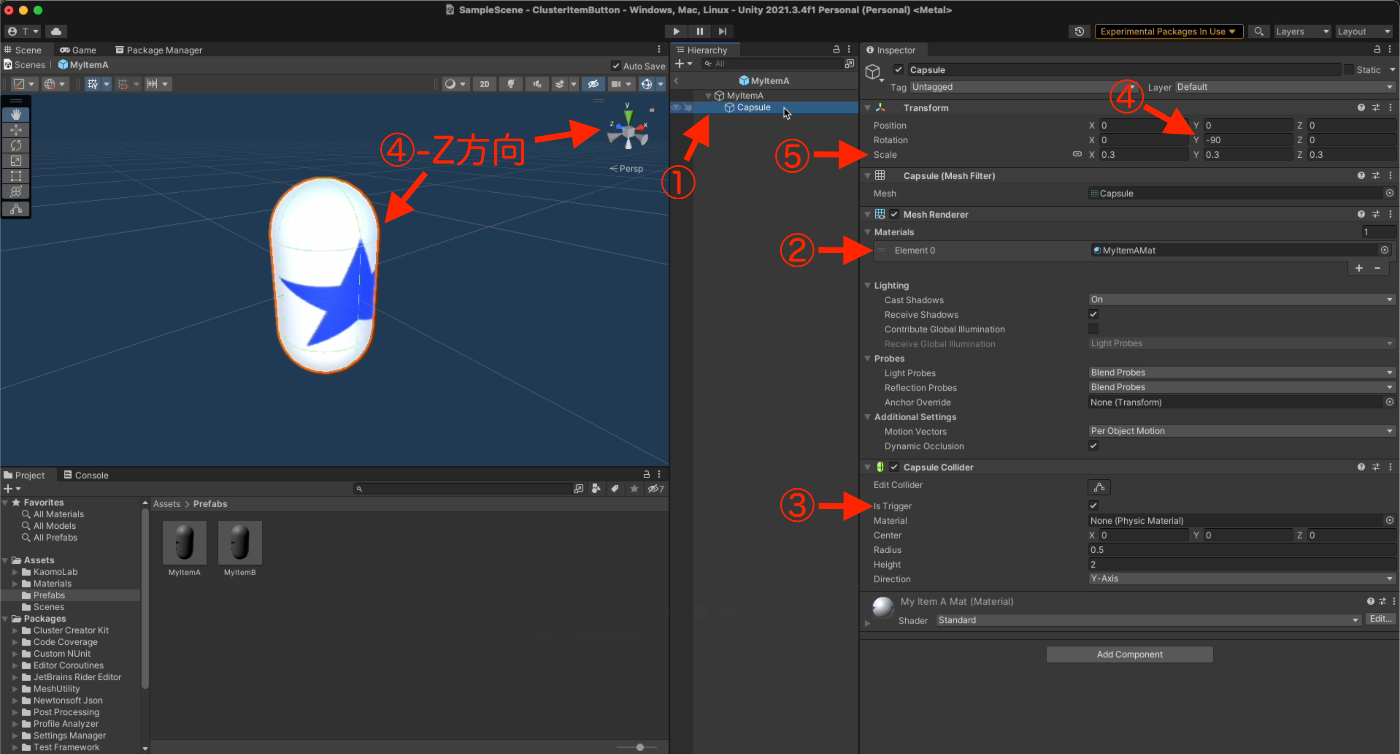Adjust the Project icon size slider
The width and height of the screenshot is (1400, 754).
click(638, 747)
